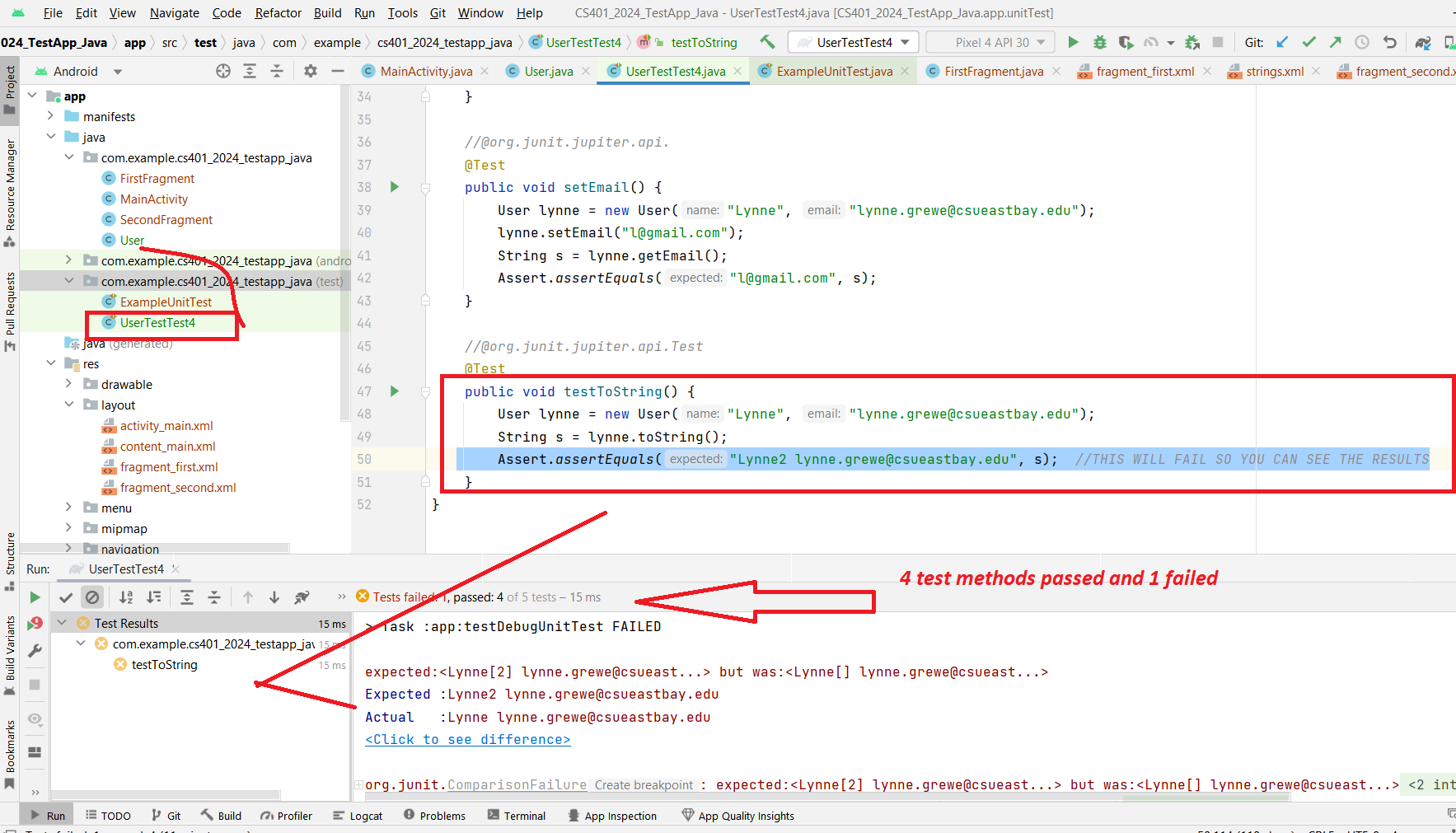Screen dimensions: 1456x833
Task: Open the UserTestTest4 run configuration dropdown
Action: pyautogui.click(x=853, y=42)
